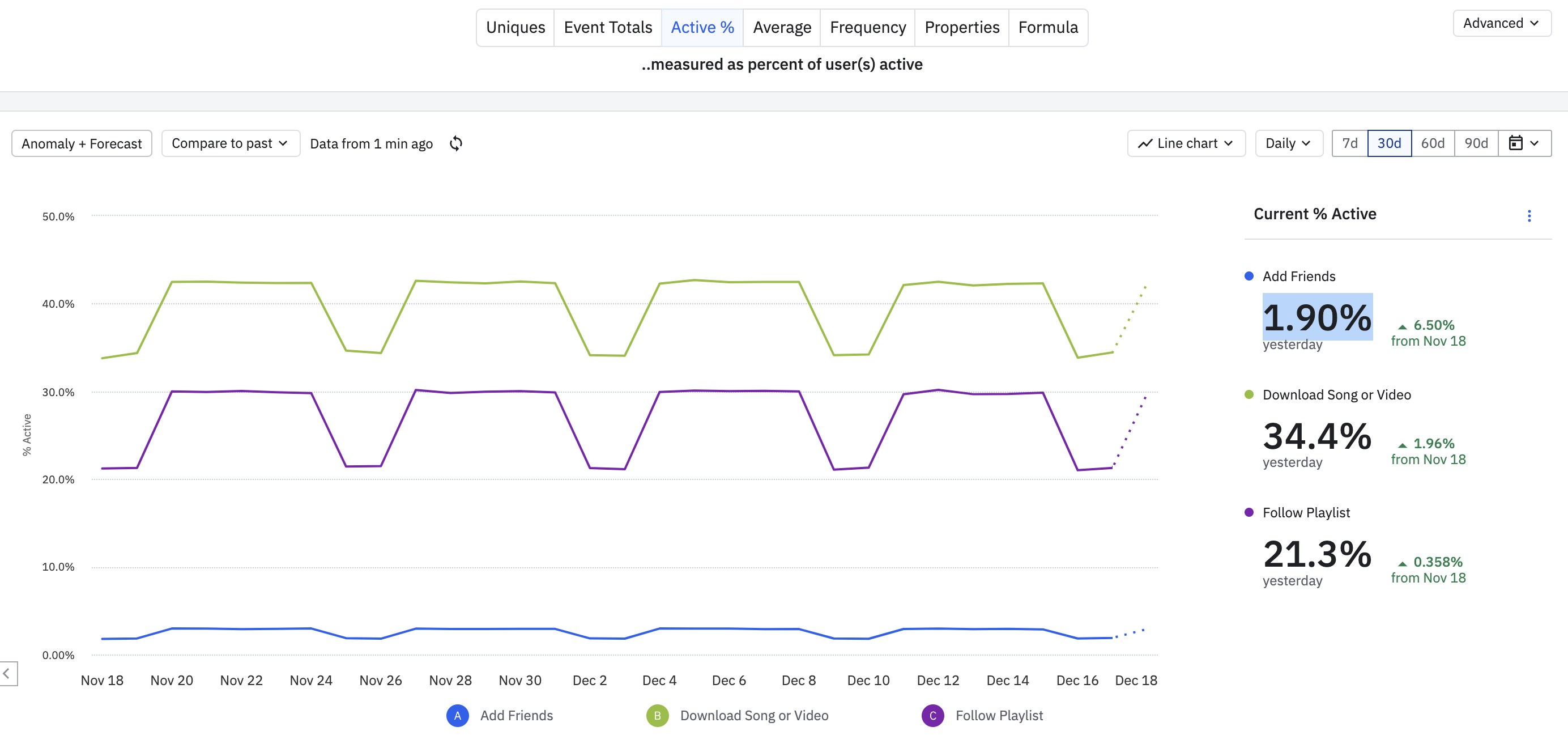Expand the Compare to past dropdown
Viewport: 1568px width, 748px height.
(230, 143)
